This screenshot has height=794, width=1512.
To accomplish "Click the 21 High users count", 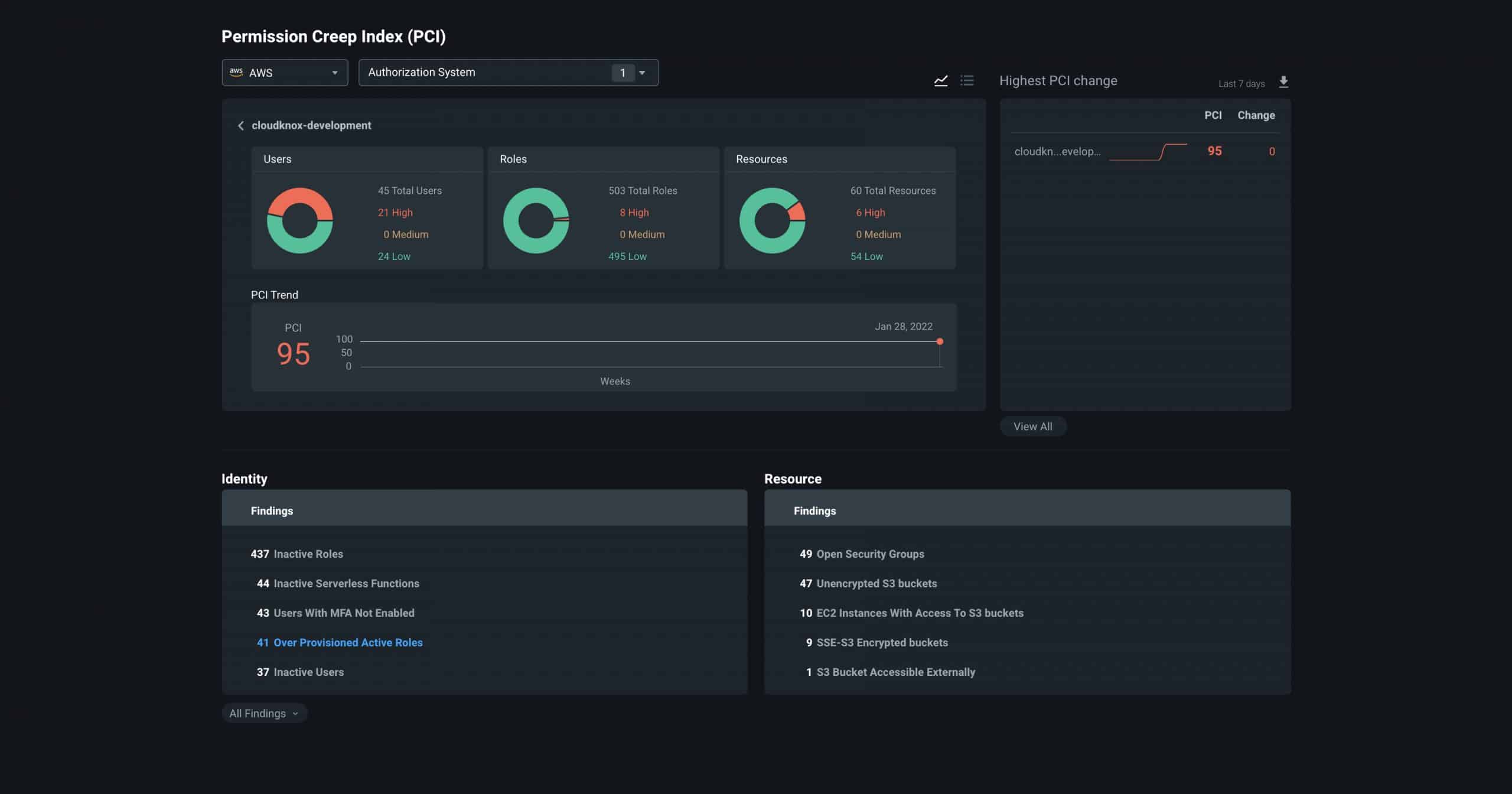I will (395, 213).
